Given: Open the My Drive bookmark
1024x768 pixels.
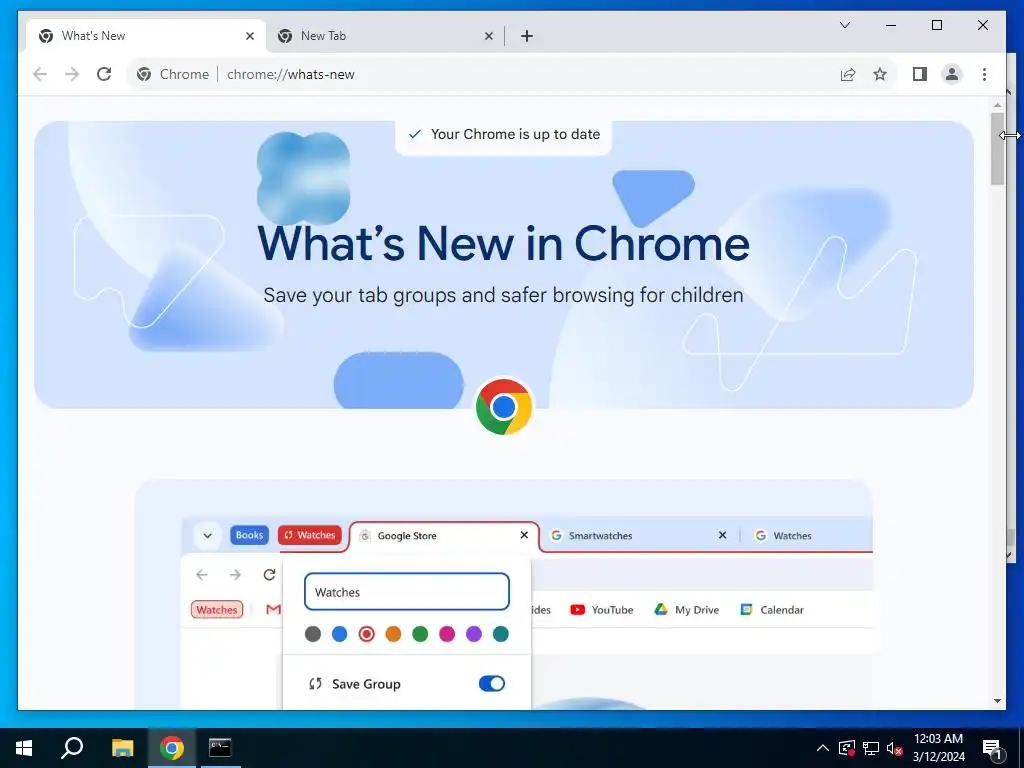Looking at the screenshot, I should click(686, 609).
